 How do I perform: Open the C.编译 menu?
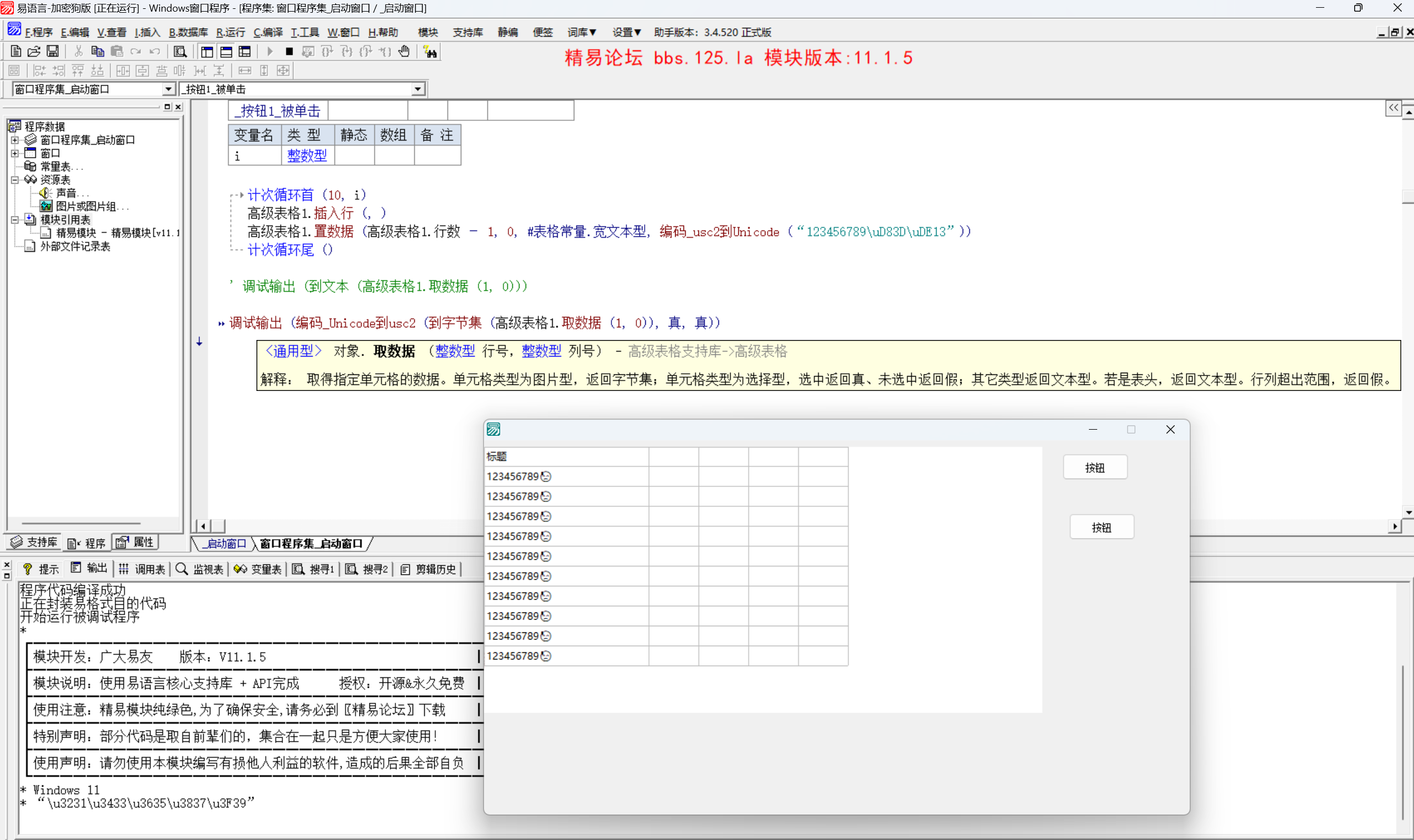click(x=268, y=32)
